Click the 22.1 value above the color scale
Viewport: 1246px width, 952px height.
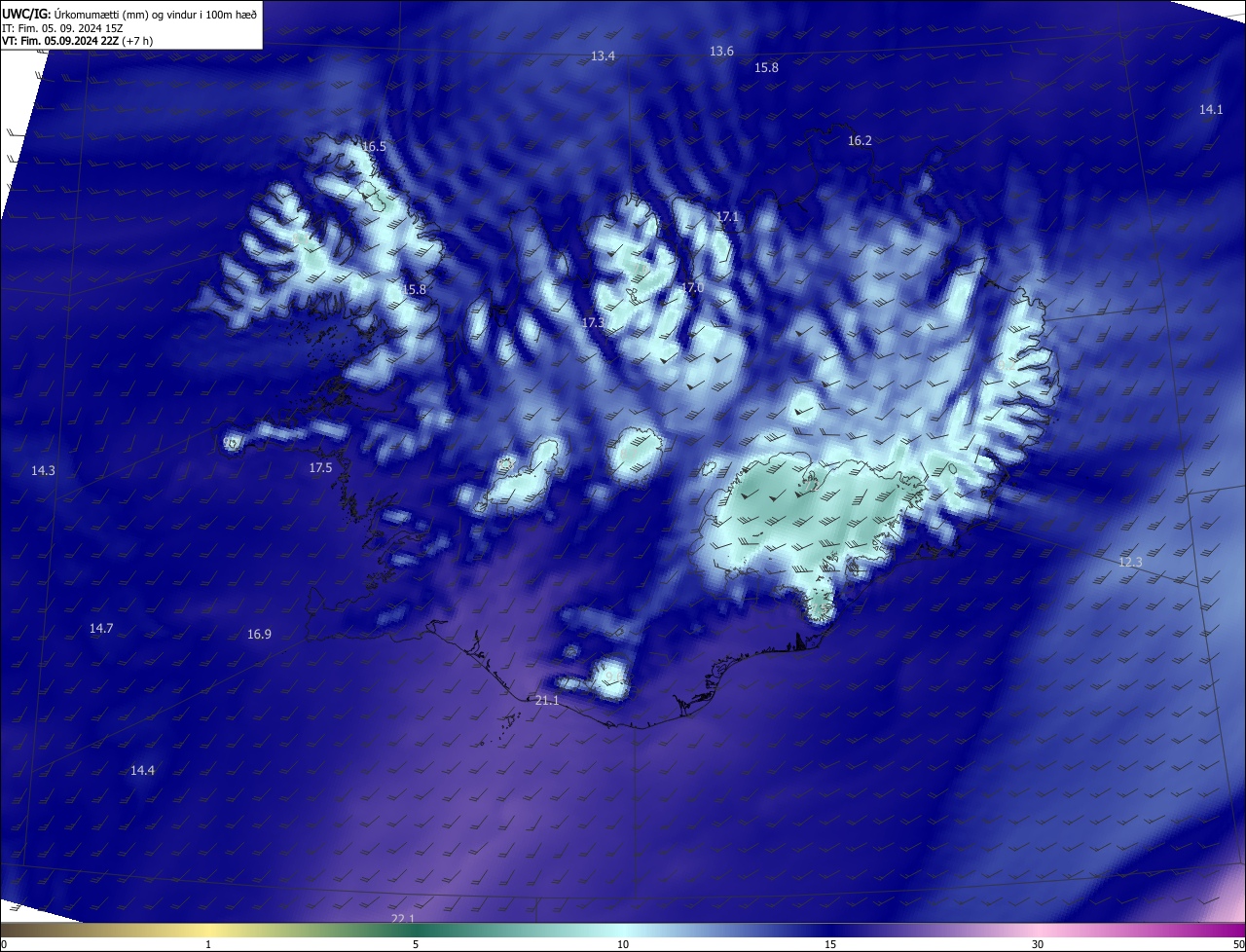(x=402, y=918)
